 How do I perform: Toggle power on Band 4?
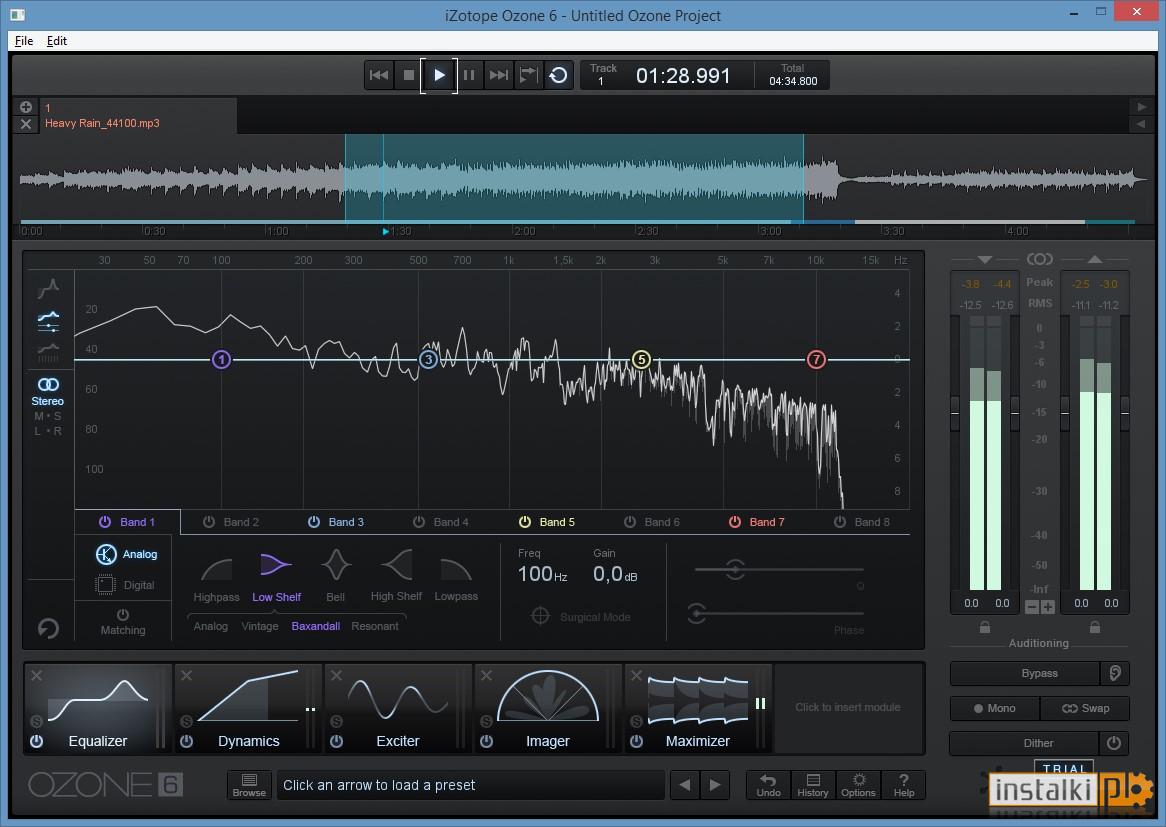coord(419,522)
